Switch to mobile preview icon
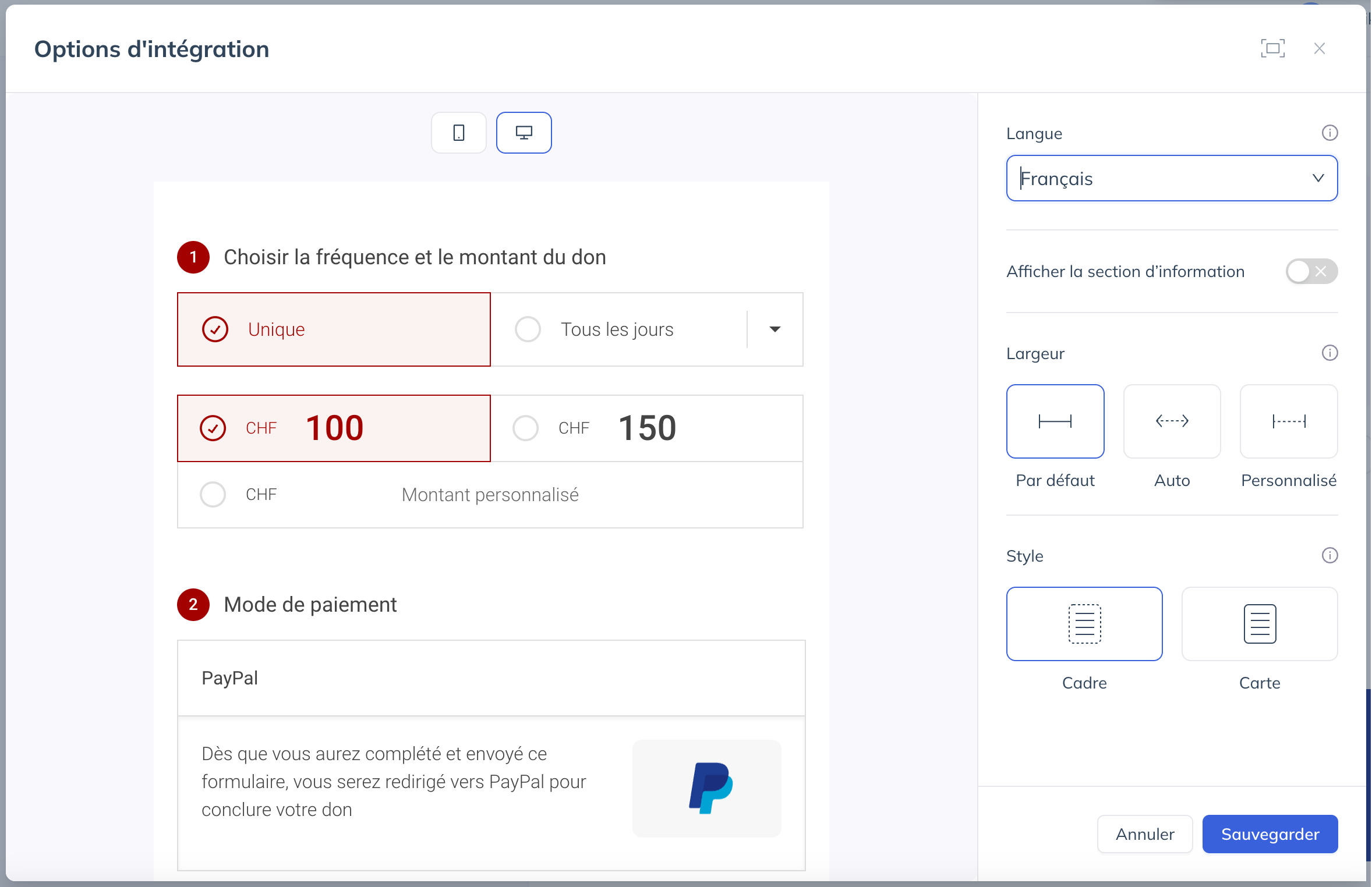Viewport: 1372px width, 887px height. click(x=459, y=133)
